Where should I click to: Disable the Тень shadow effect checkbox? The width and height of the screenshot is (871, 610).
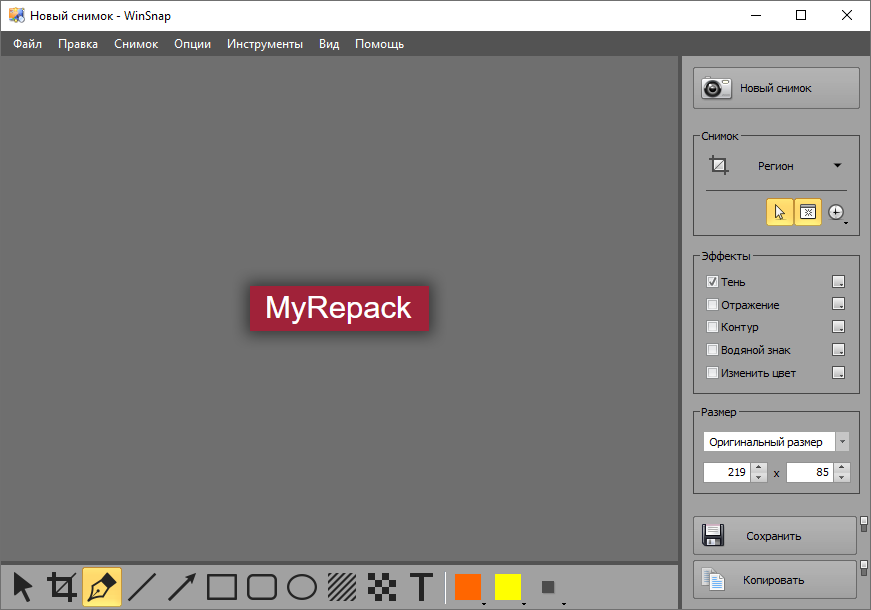pos(713,282)
